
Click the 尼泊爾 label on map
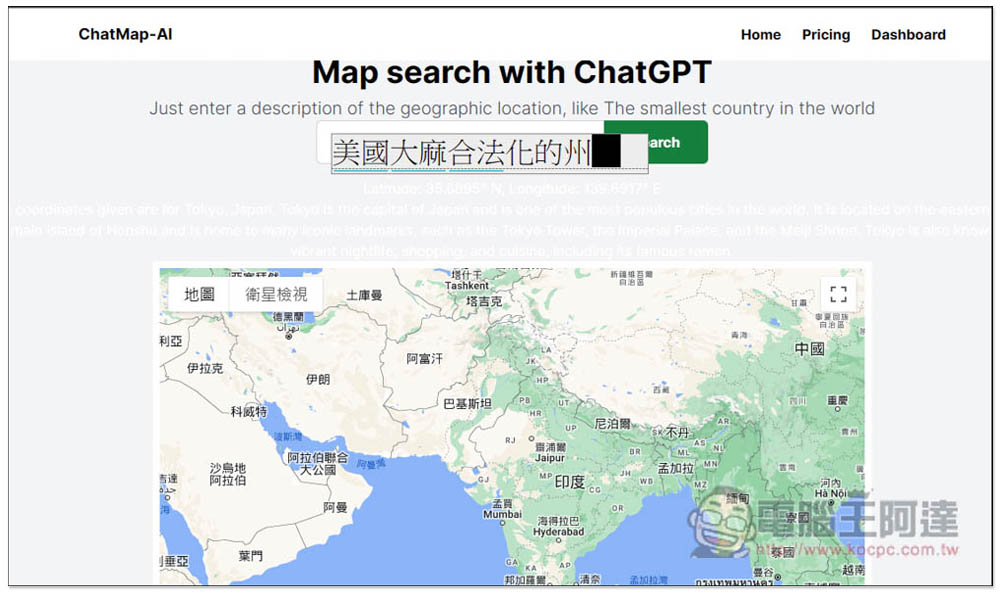612,423
